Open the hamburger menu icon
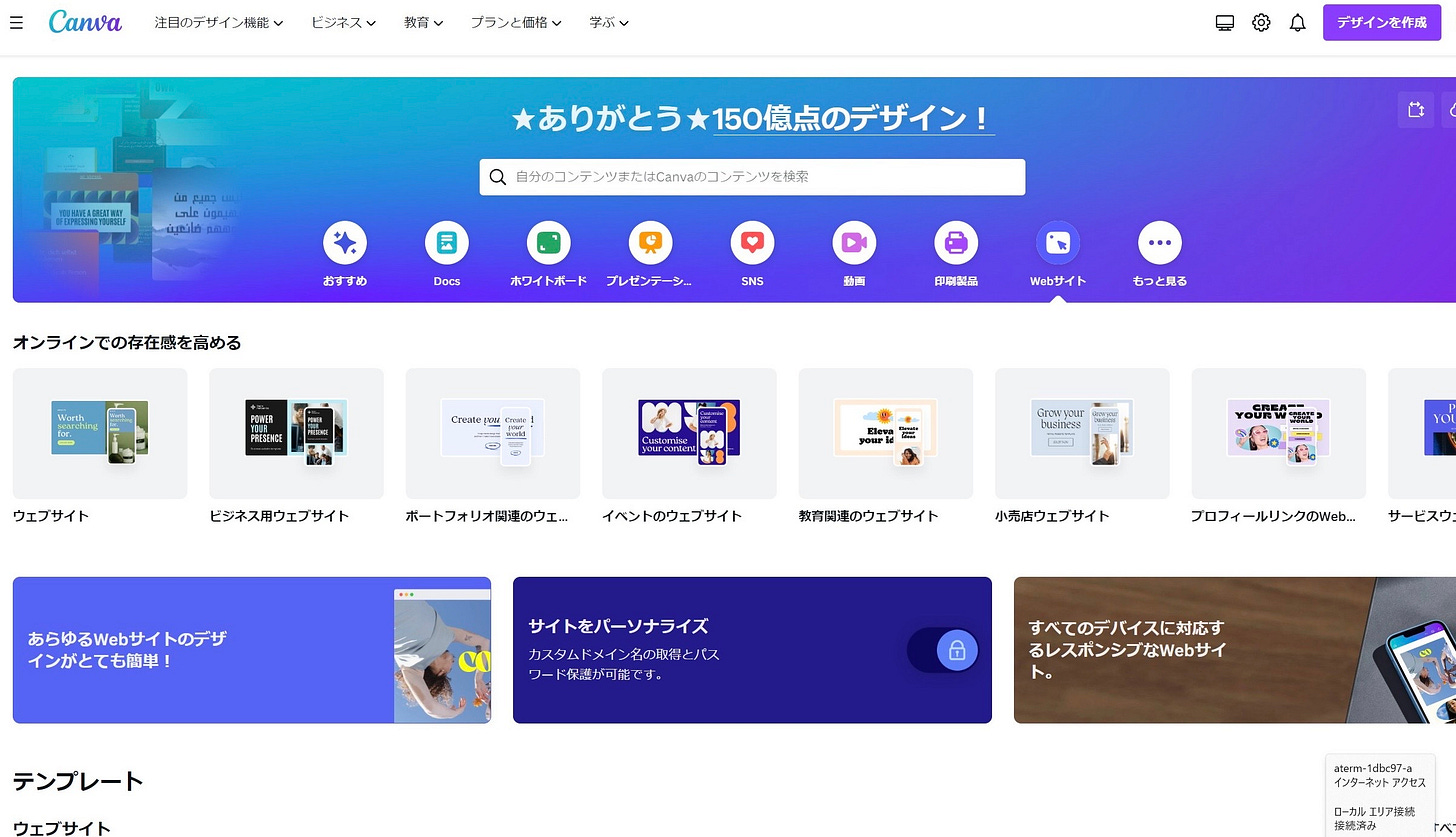Image resolution: width=1456 pixels, height=837 pixels. pyautogui.click(x=16, y=22)
